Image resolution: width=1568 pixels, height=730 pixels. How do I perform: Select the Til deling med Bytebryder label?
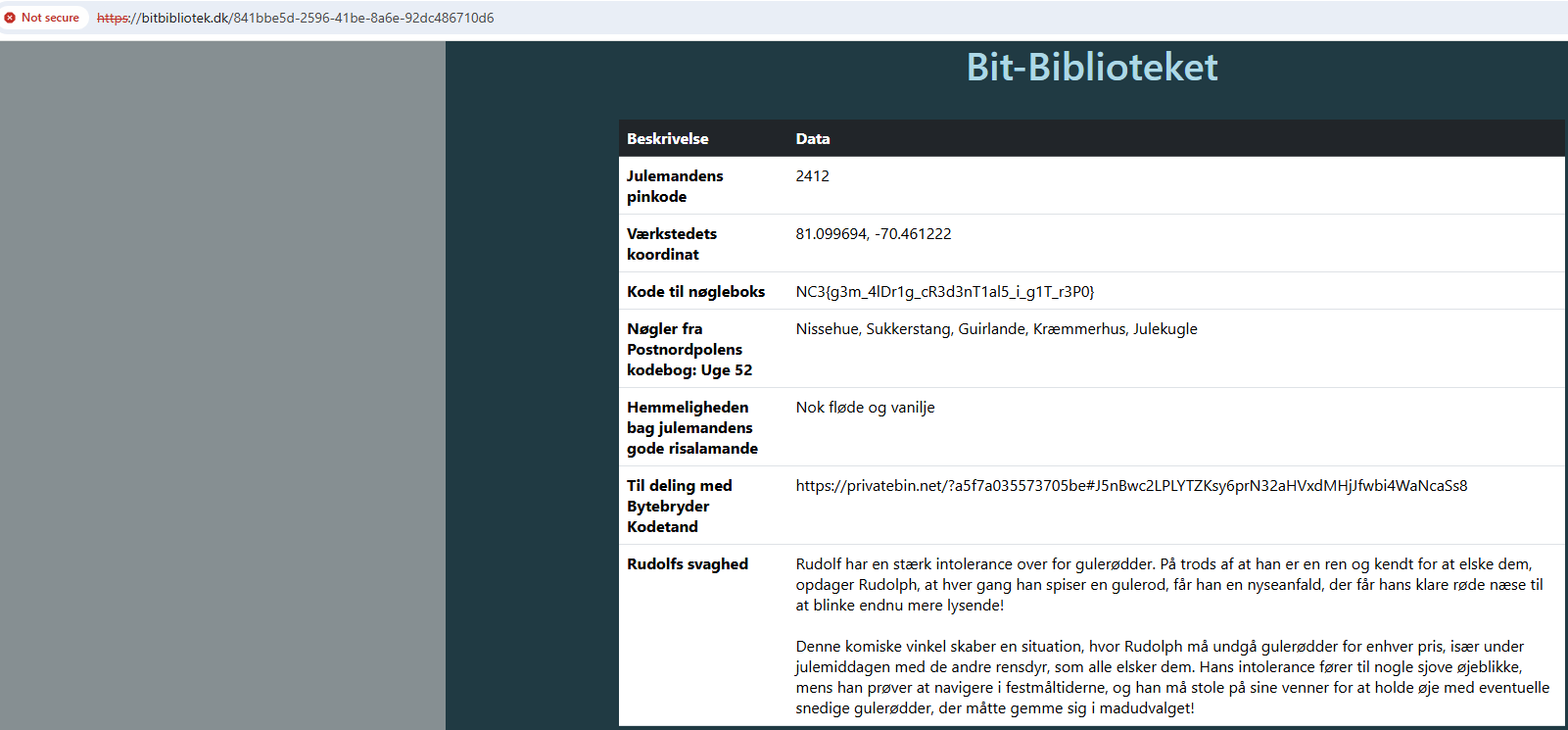(679, 507)
